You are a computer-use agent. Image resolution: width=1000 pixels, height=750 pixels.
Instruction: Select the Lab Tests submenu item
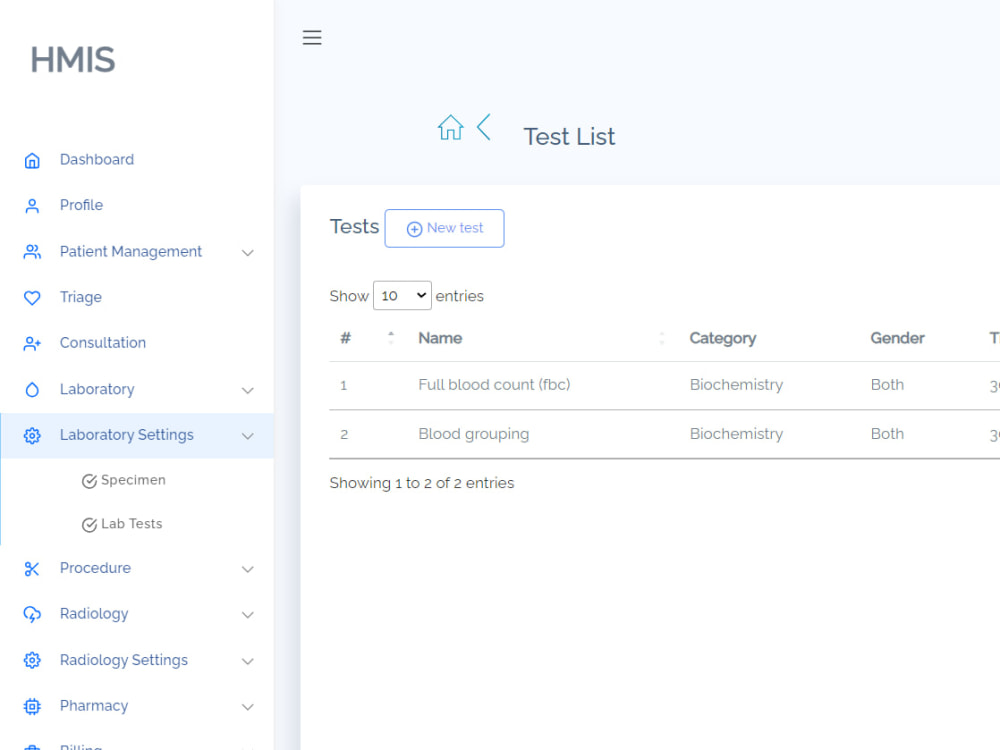click(x=131, y=524)
